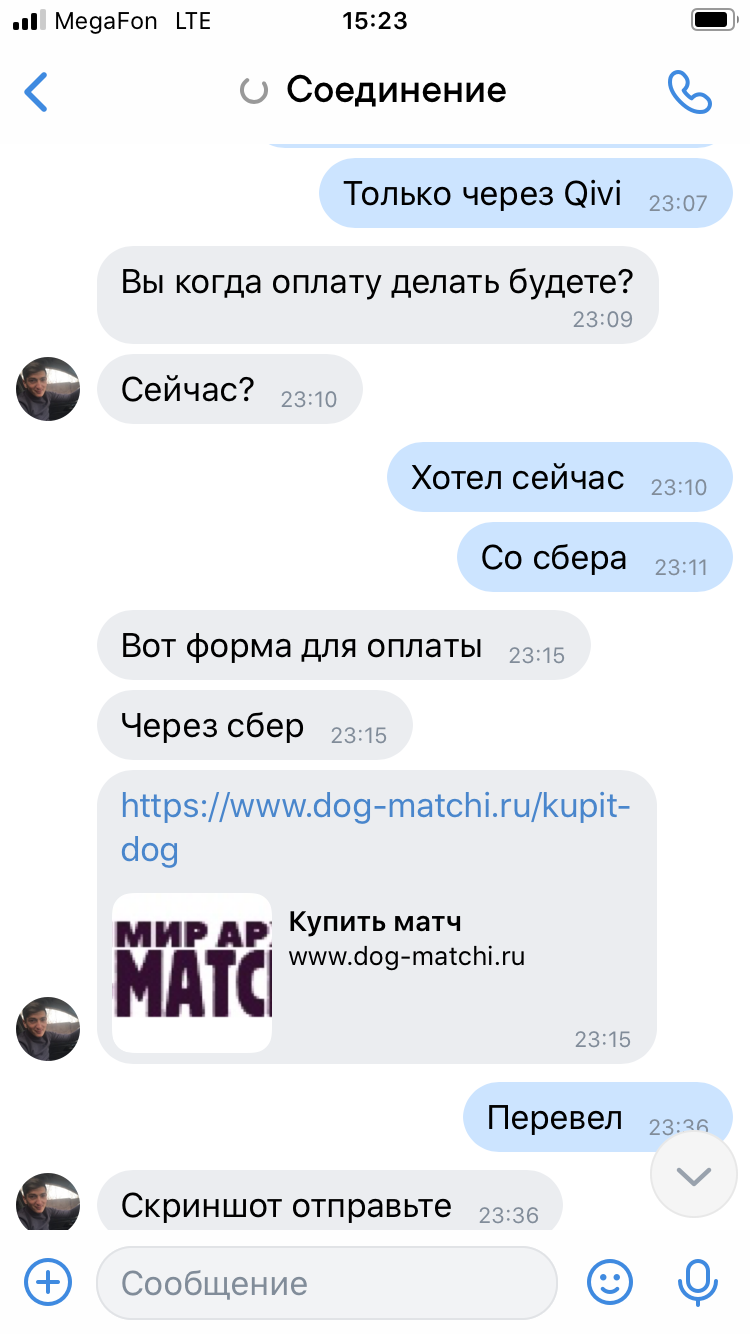
Task: Tap the 'Соединение' chat header title
Action: click(396, 90)
